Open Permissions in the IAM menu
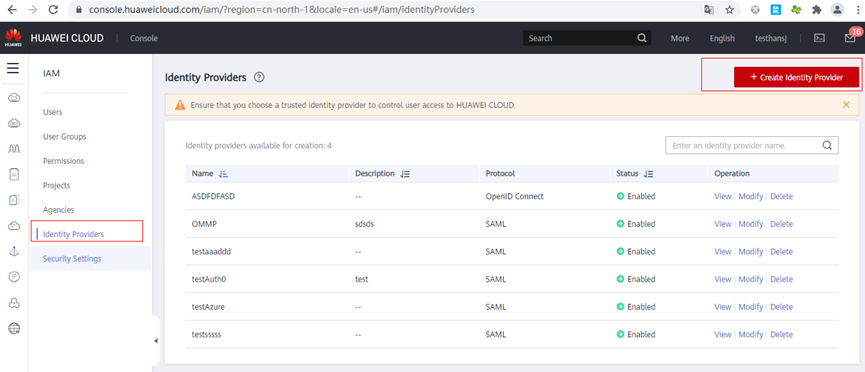 point(63,161)
